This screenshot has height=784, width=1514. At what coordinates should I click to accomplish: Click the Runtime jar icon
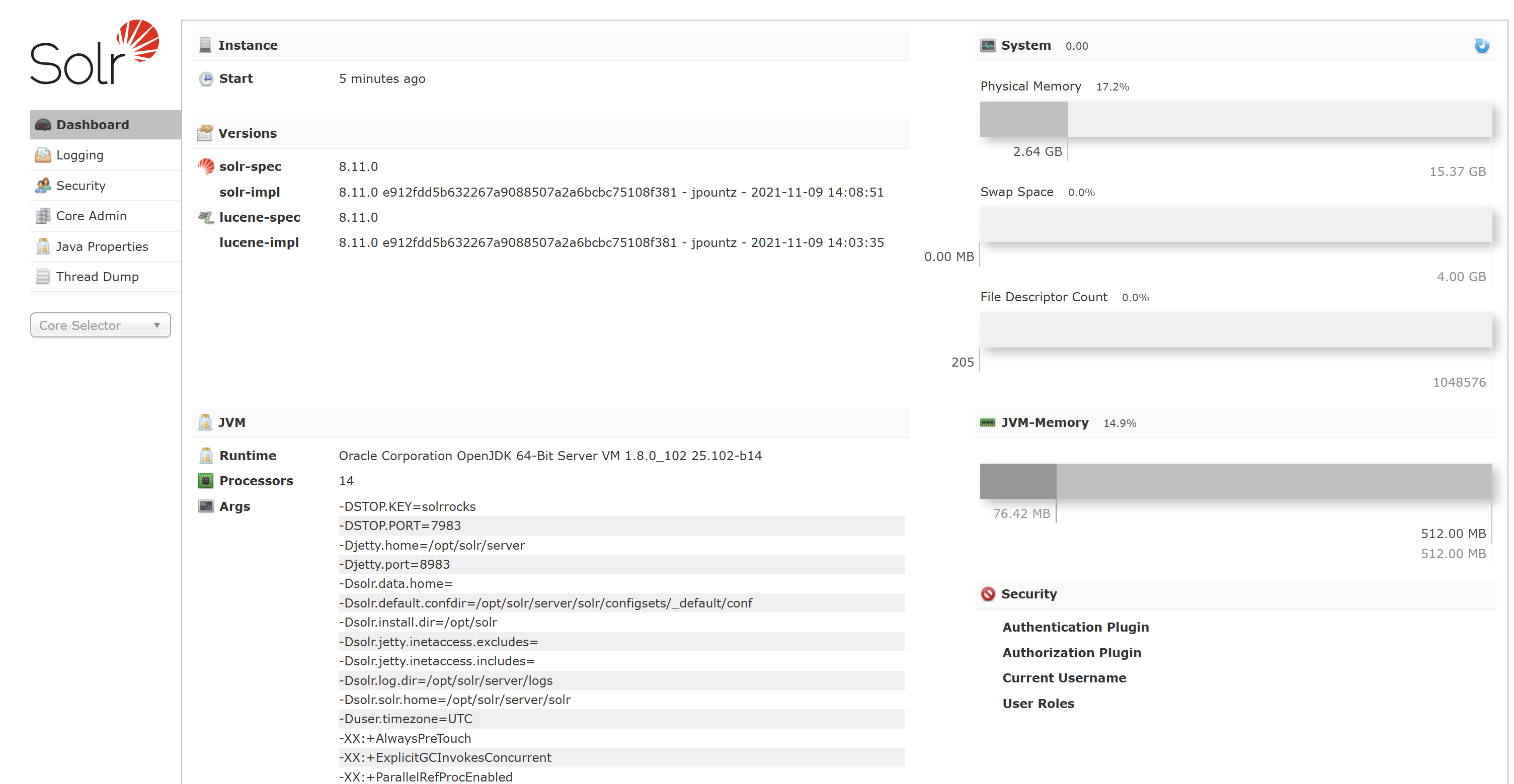point(206,455)
